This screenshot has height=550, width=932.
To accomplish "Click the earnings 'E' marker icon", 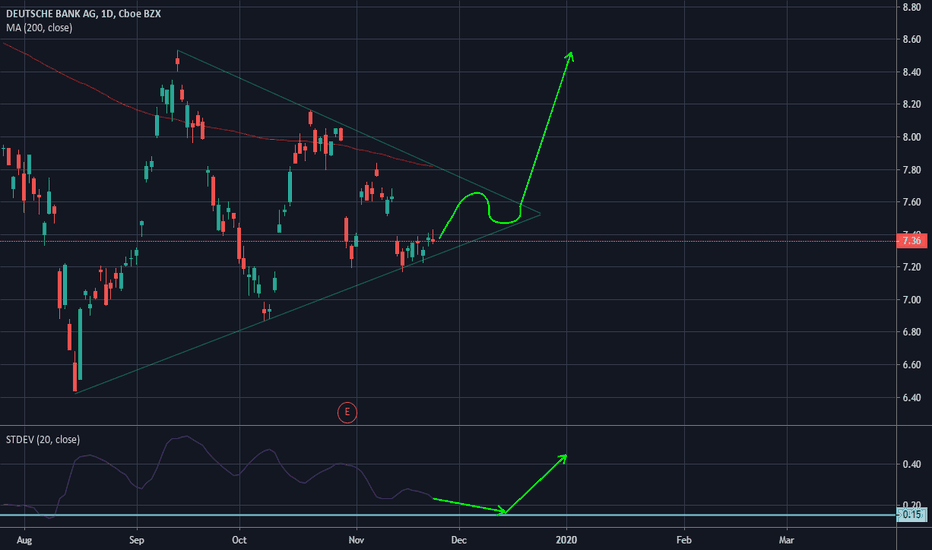I will click(x=347, y=412).
